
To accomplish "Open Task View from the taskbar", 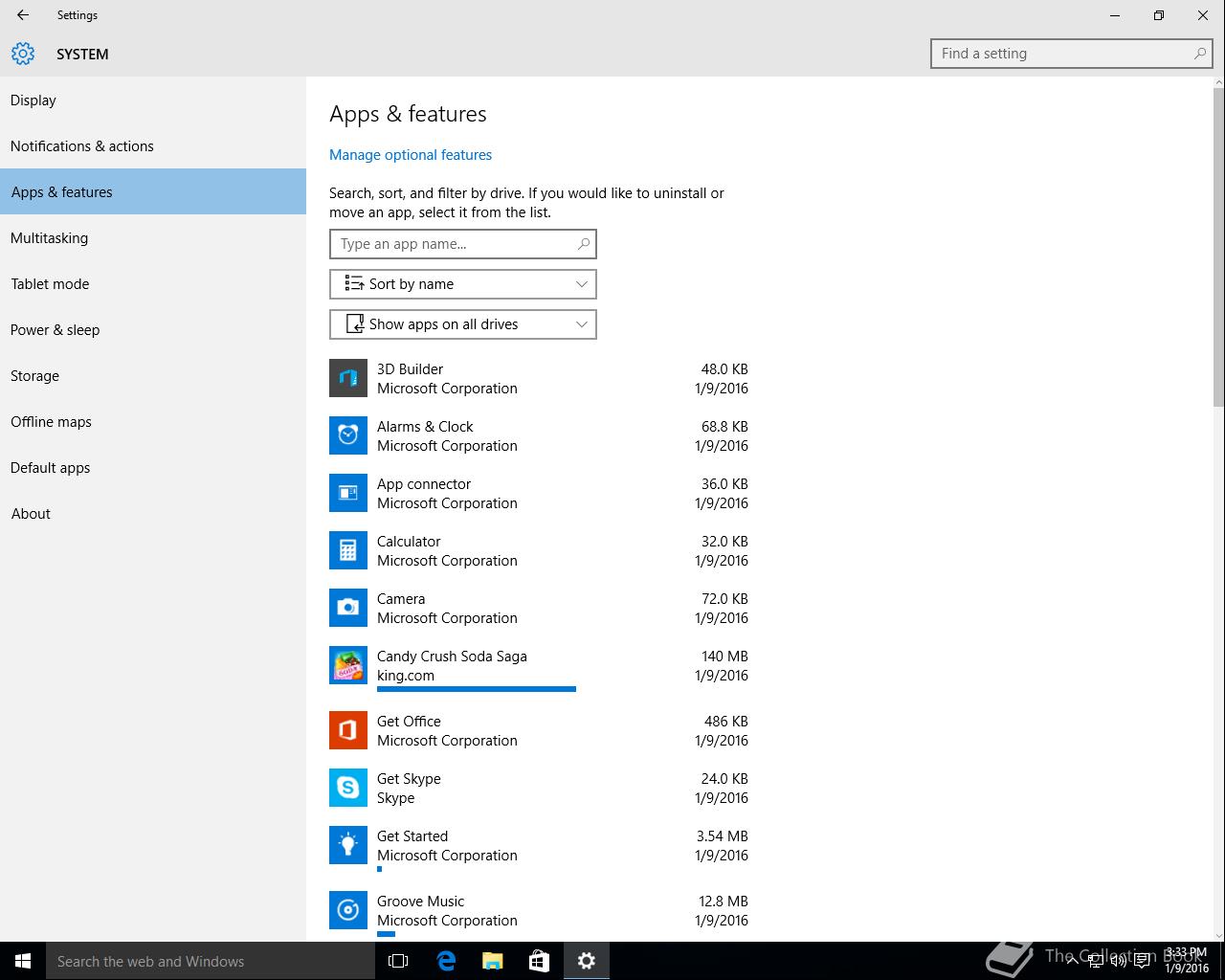I will click(x=398, y=961).
